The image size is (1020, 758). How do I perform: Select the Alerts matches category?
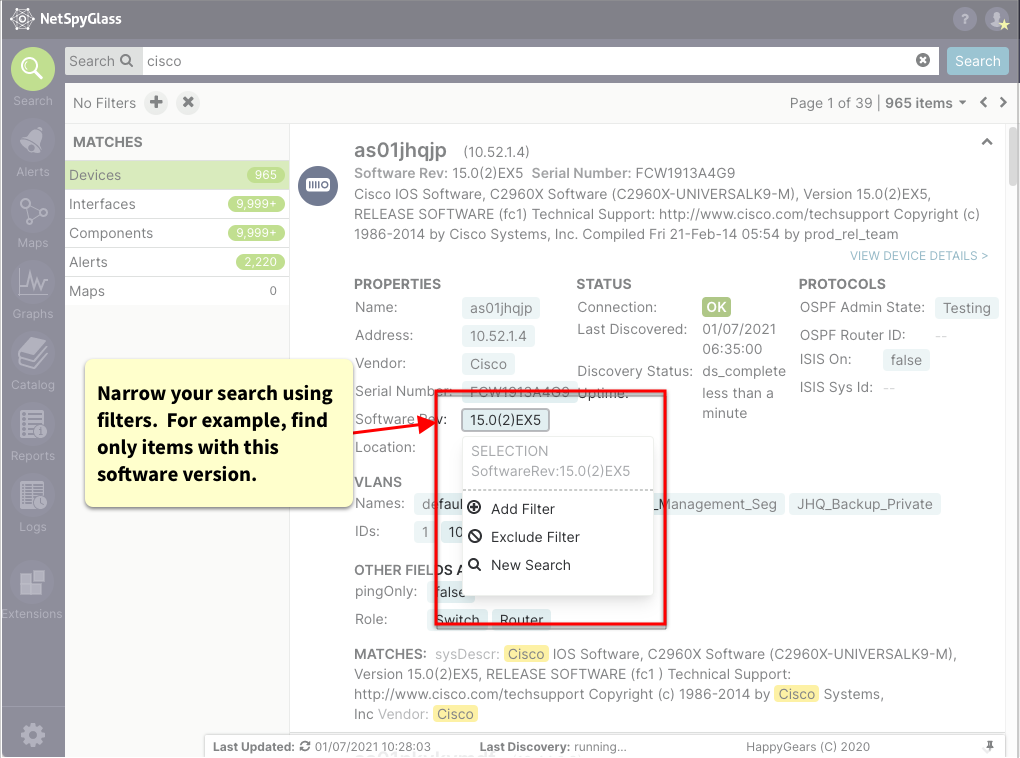pyautogui.click(x=177, y=262)
